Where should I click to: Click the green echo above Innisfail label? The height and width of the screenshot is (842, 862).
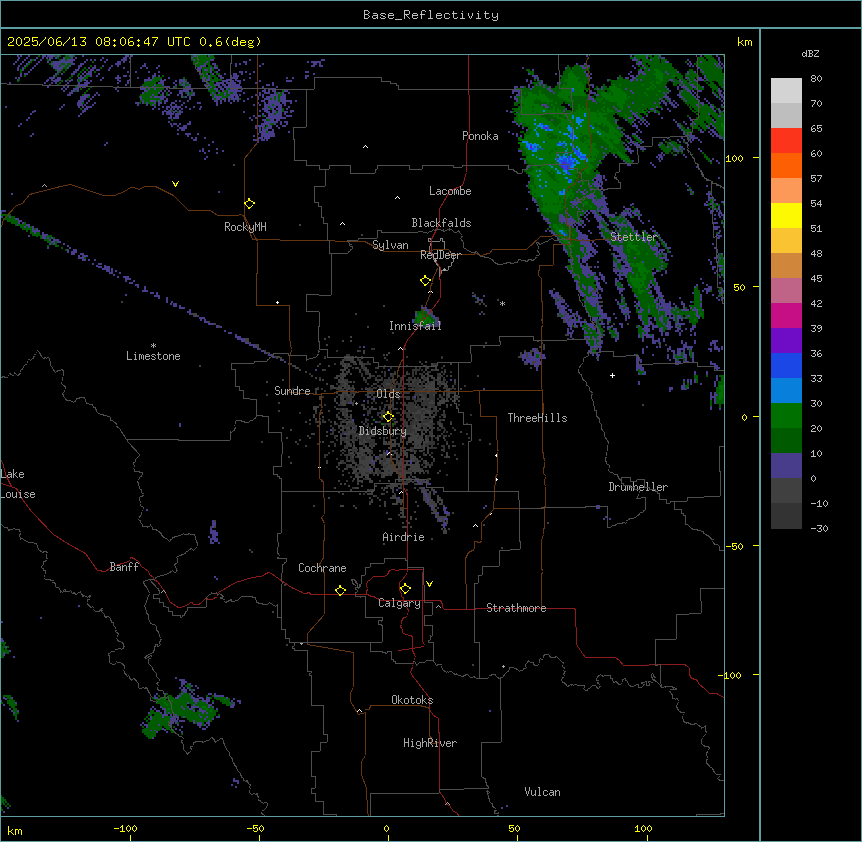click(x=425, y=317)
